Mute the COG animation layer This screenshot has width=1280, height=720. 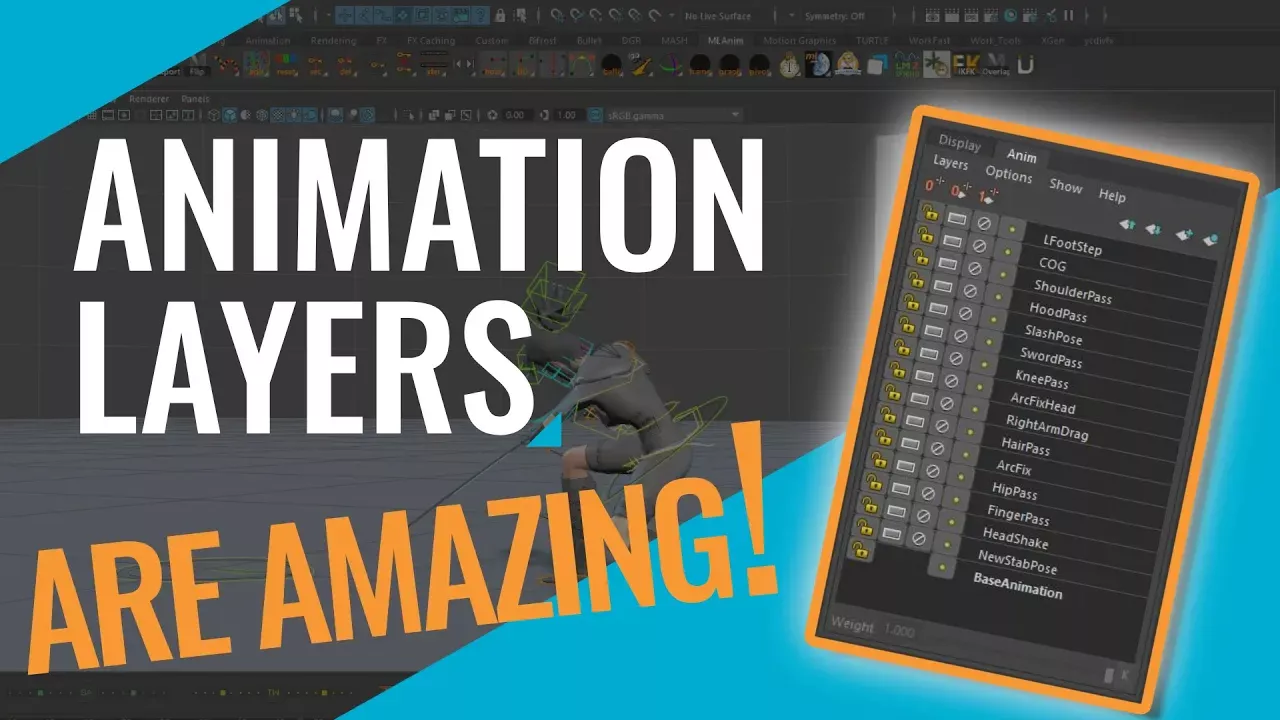[979, 245]
